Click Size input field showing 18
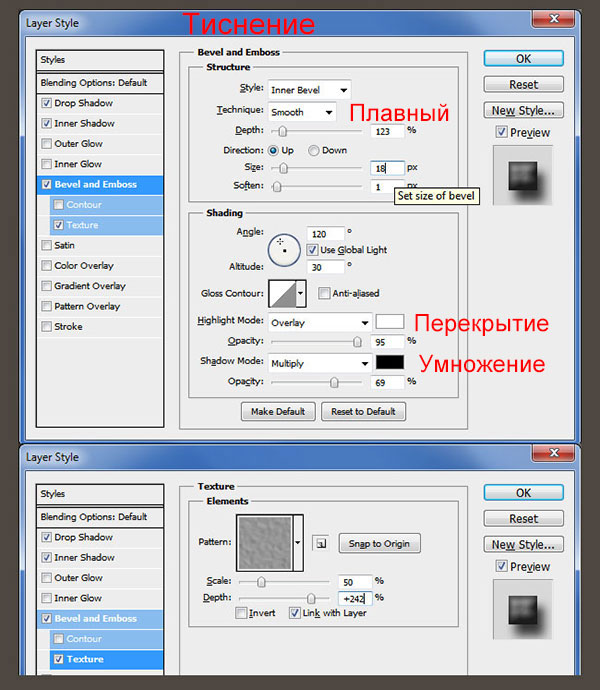The width and height of the screenshot is (600, 690). (387, 168)
